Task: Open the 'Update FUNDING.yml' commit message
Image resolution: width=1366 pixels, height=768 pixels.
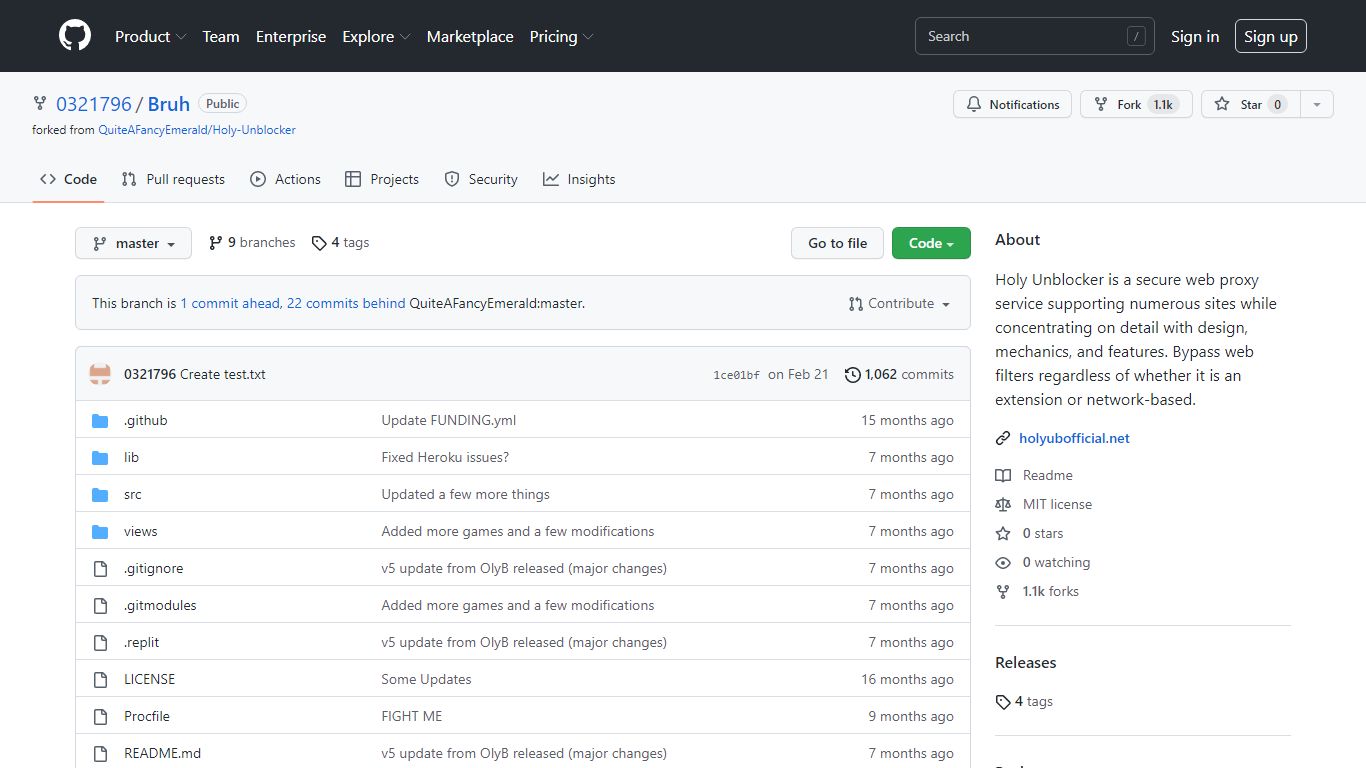Action: click(x=448, y=420)
